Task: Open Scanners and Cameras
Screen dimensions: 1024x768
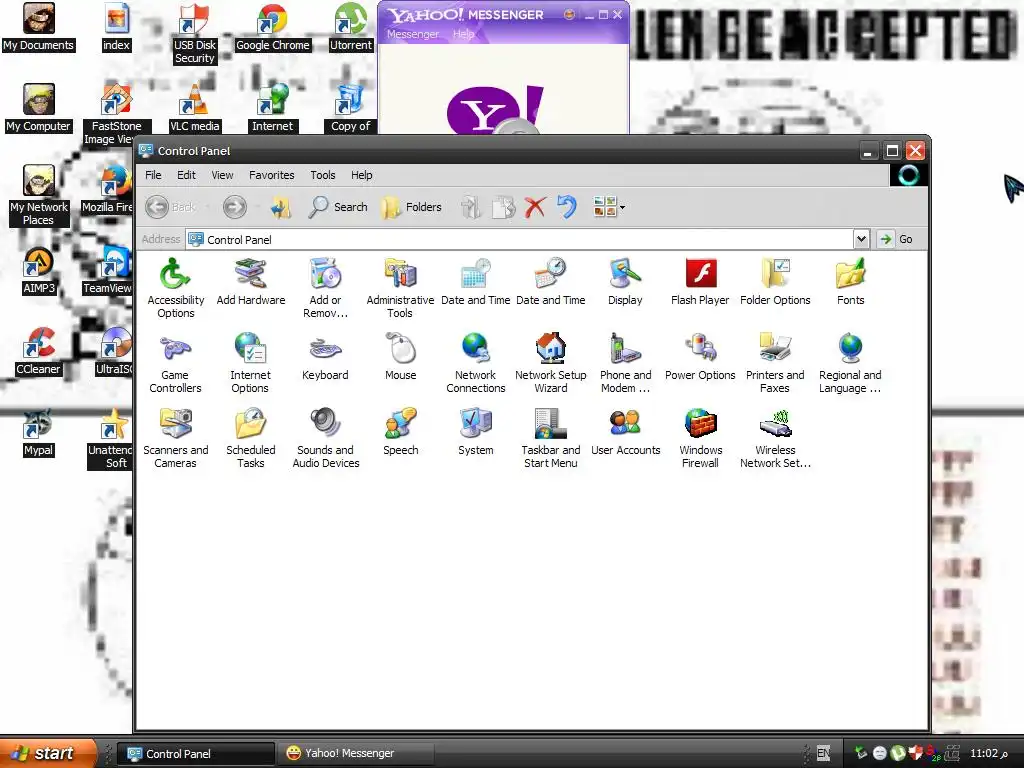Action: [x=175, y=438]
